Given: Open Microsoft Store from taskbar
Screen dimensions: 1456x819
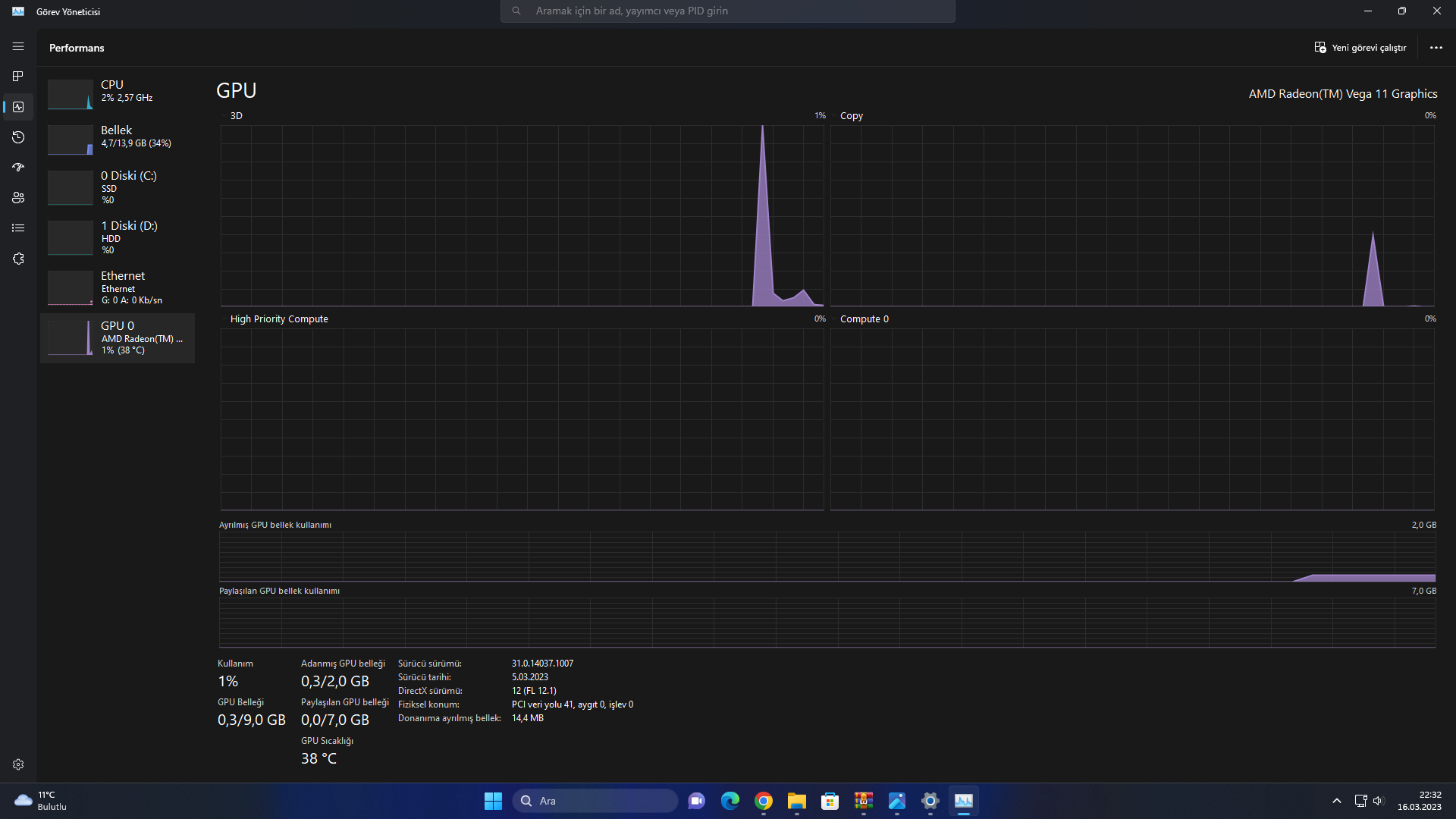Looking at the screenshot, I should [830, 801].
